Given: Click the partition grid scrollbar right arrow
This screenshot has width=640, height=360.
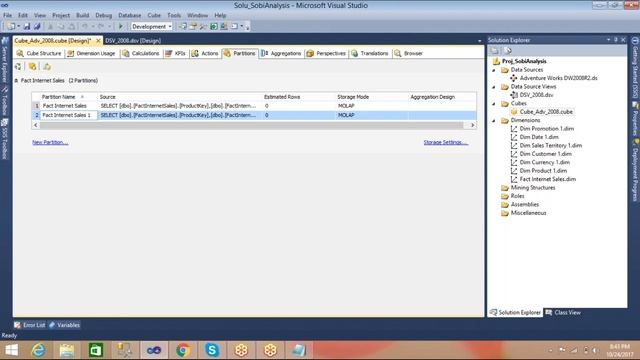Looking at the screenshot, I should point(473,125).
